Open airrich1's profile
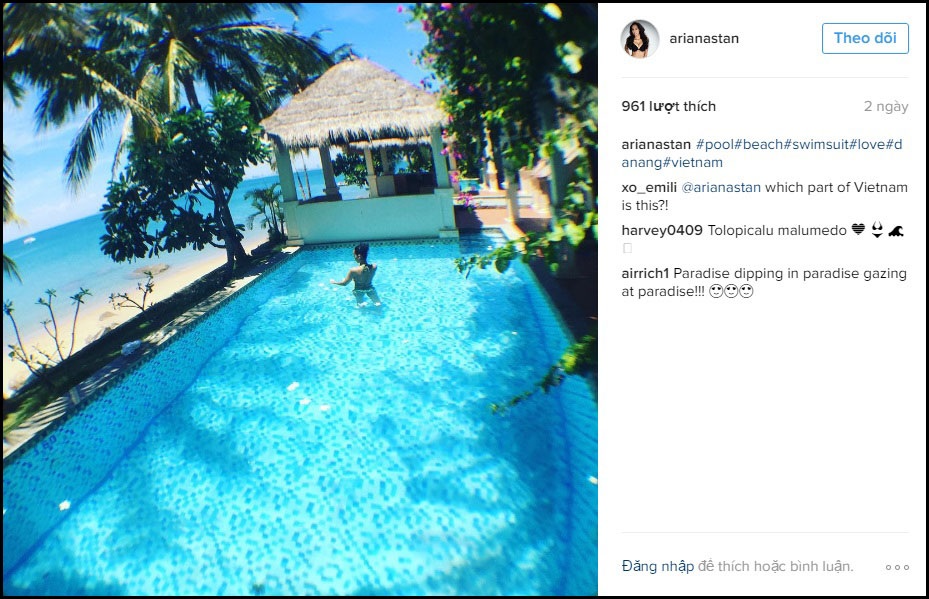The height and width of the screenshot is (599, 929). click(x=645, y=274)
